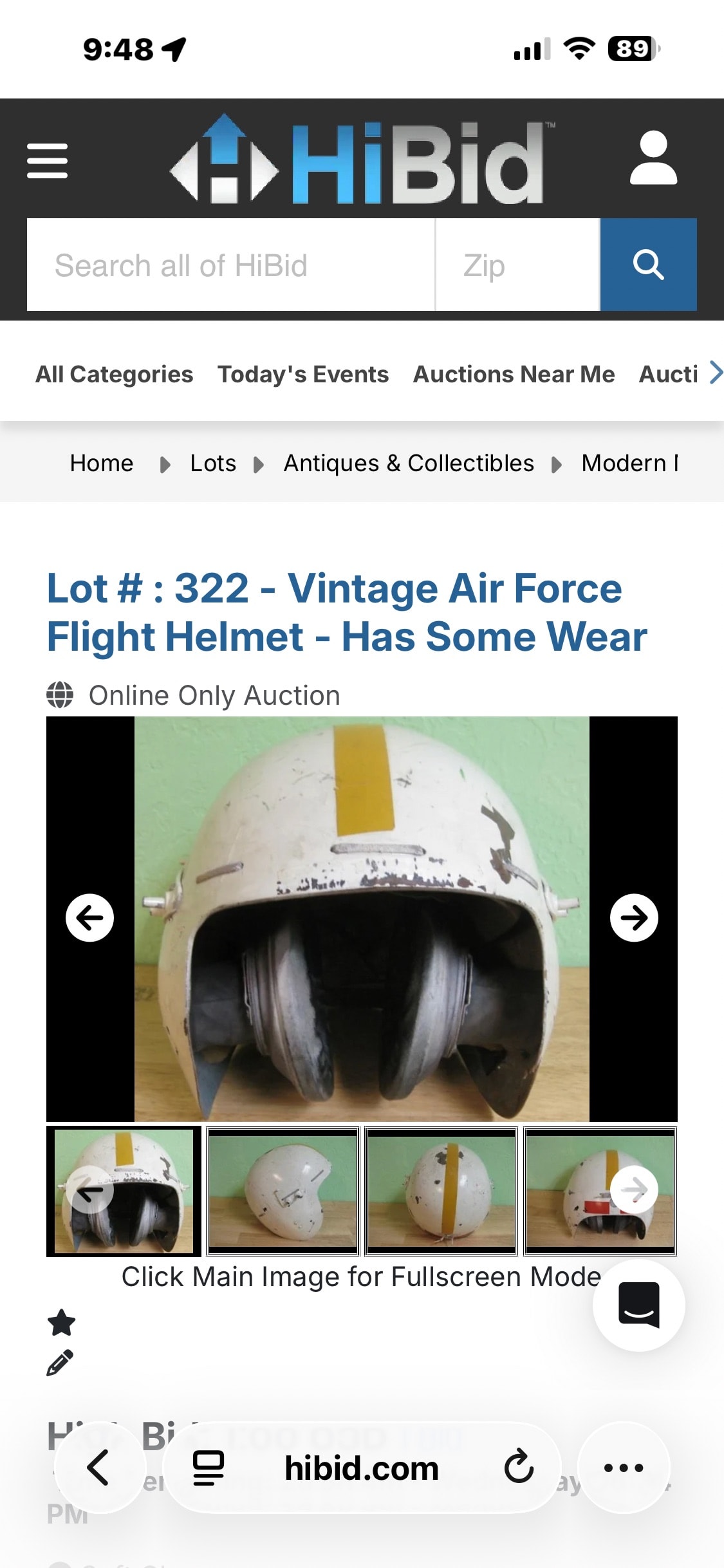Open the chat support bubble
The width and height of the screenshot is (724, 1568).
pyautogui.click(x=638, y=1305)
